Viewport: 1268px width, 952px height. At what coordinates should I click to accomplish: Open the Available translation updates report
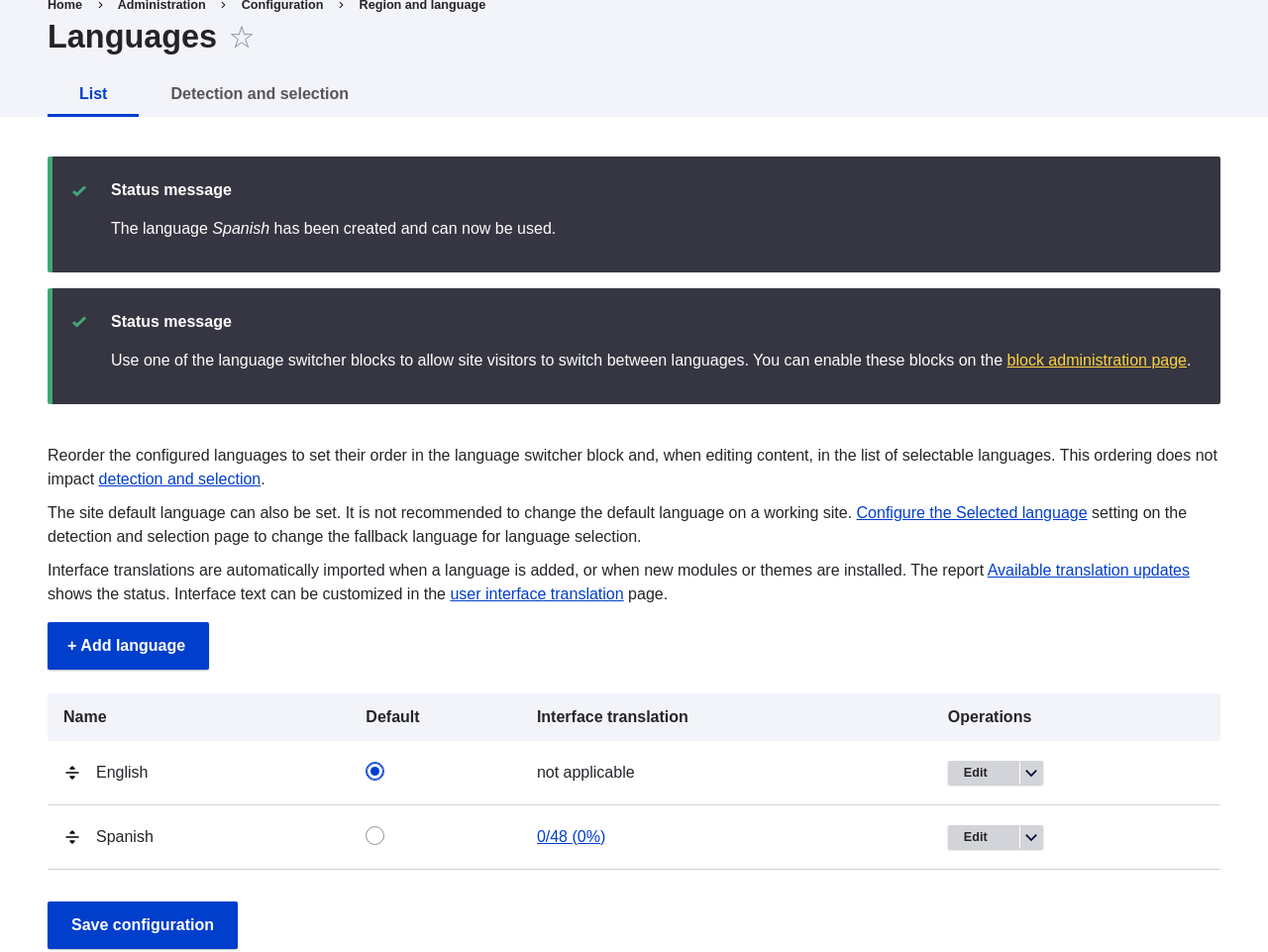pos(1088,569)
